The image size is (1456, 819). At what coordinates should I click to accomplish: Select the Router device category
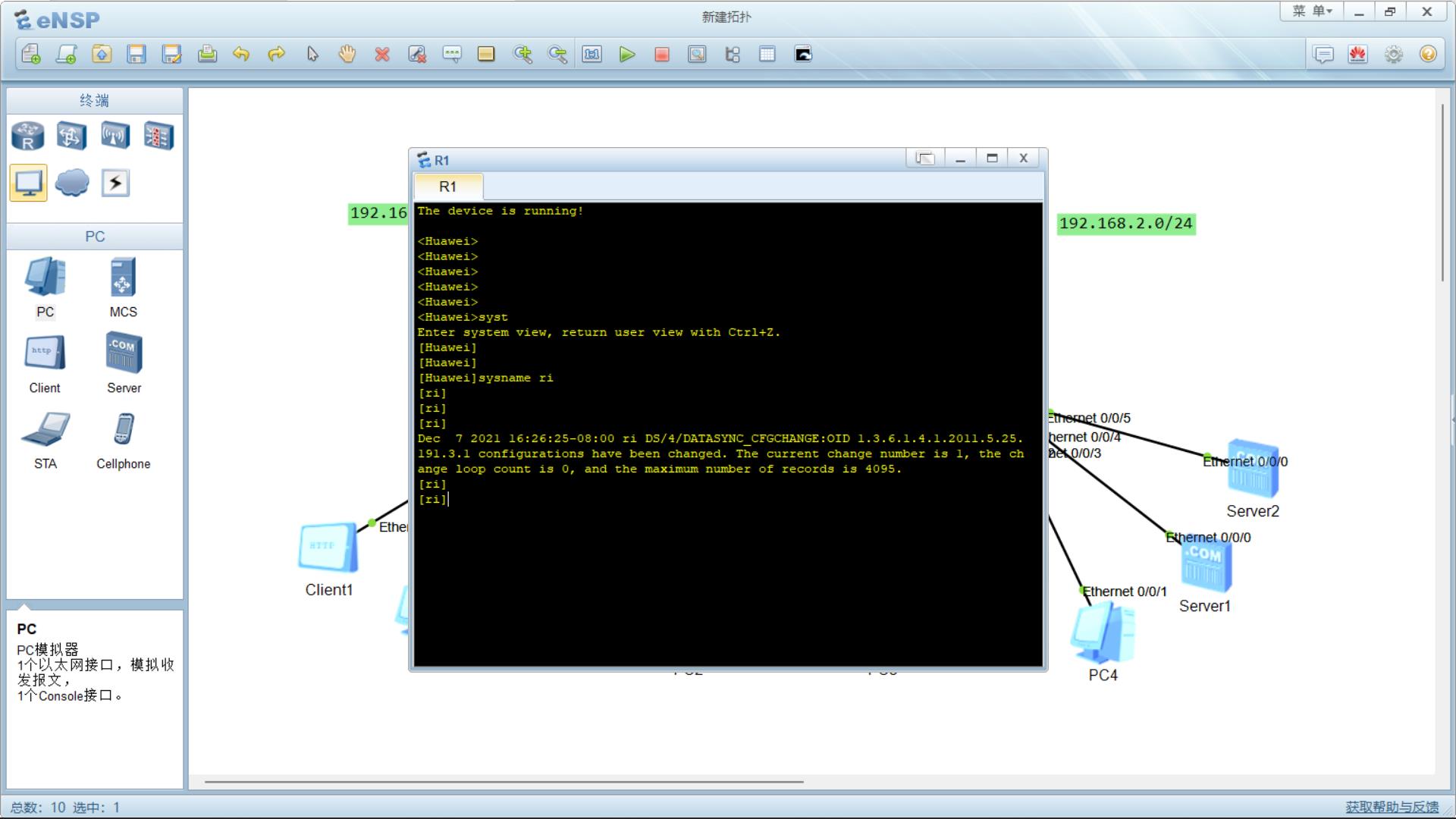click(28, 136)
